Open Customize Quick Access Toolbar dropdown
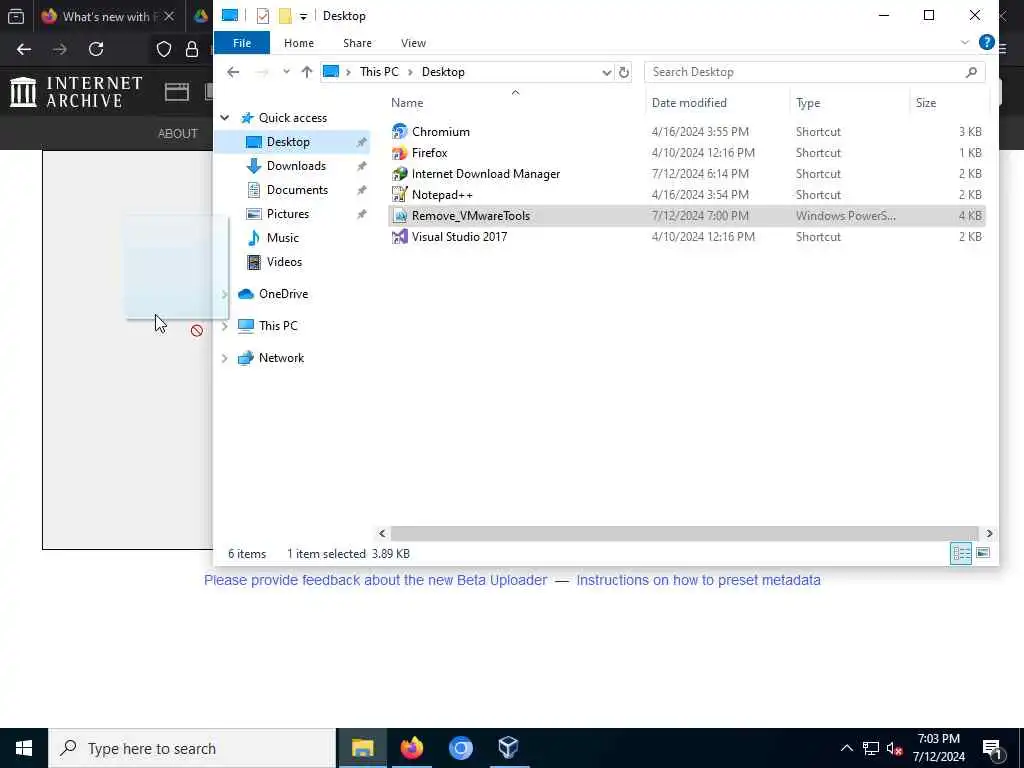Image resolution: width=1024 pixels, height=768 pixels. click(x=303, y=16)
